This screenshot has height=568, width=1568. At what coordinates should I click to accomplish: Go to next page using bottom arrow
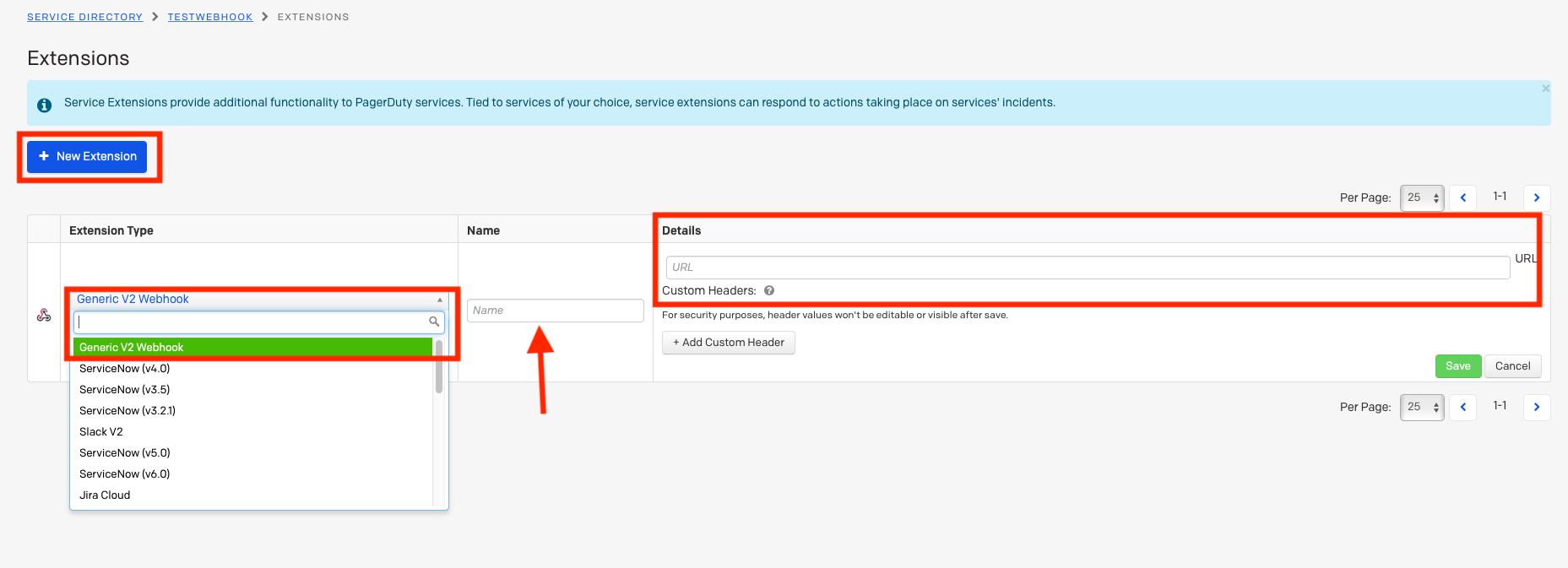[x=1537, y=407]
